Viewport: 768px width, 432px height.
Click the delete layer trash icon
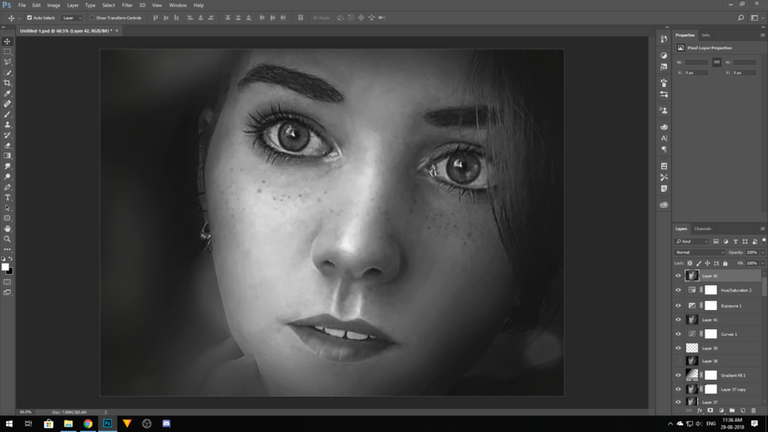coord(754,410)
